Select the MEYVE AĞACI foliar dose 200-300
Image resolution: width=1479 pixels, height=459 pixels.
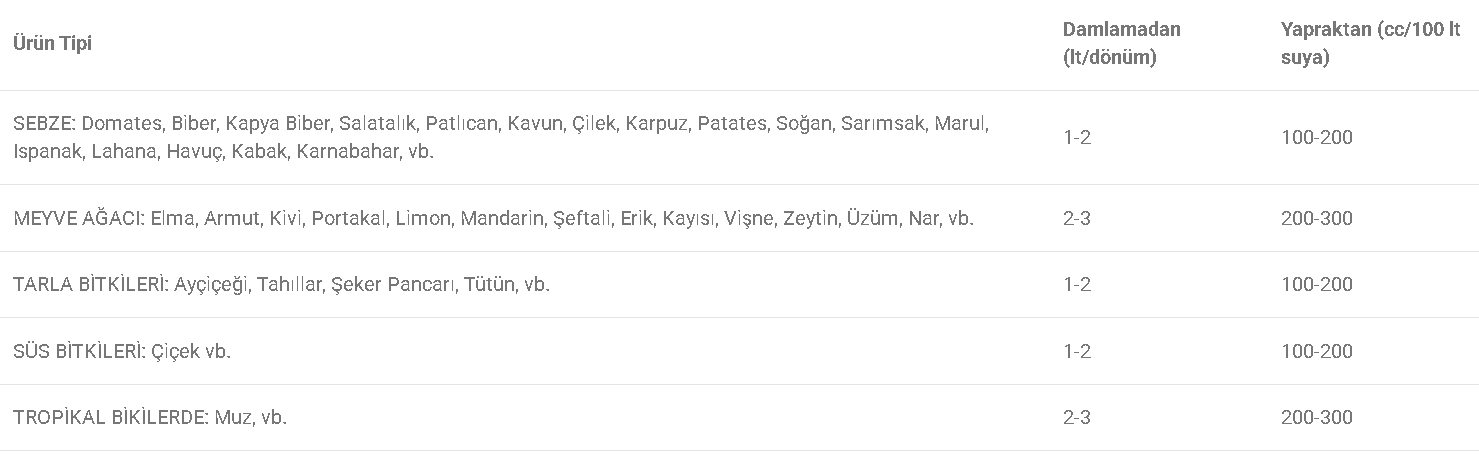click(1316, 218)
